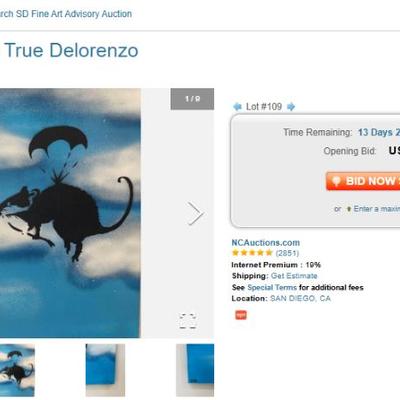This screenshot has height=400, width=400.
Task: Open Get Estimate shipping link
Action: (x=294, y=276)
